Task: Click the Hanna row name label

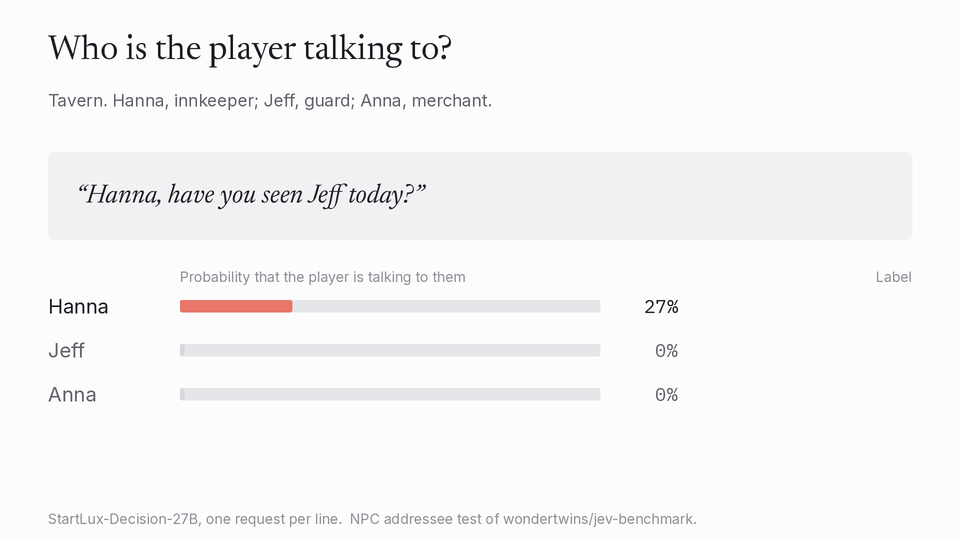Action: 78,307
